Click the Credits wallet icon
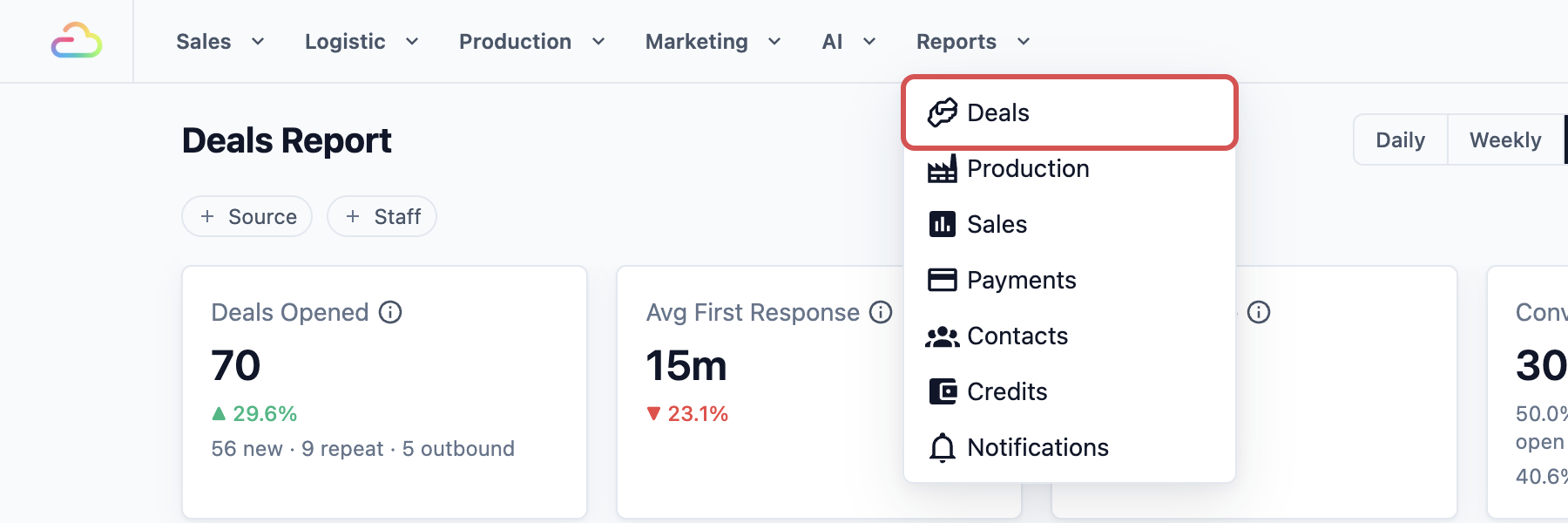 [x=942, y=391]
